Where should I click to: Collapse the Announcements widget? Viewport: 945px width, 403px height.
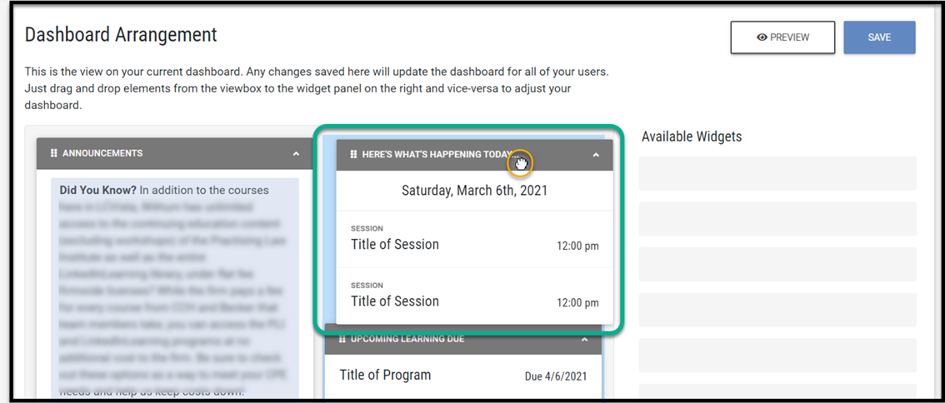pyautogui.click(x=296, y=153)
